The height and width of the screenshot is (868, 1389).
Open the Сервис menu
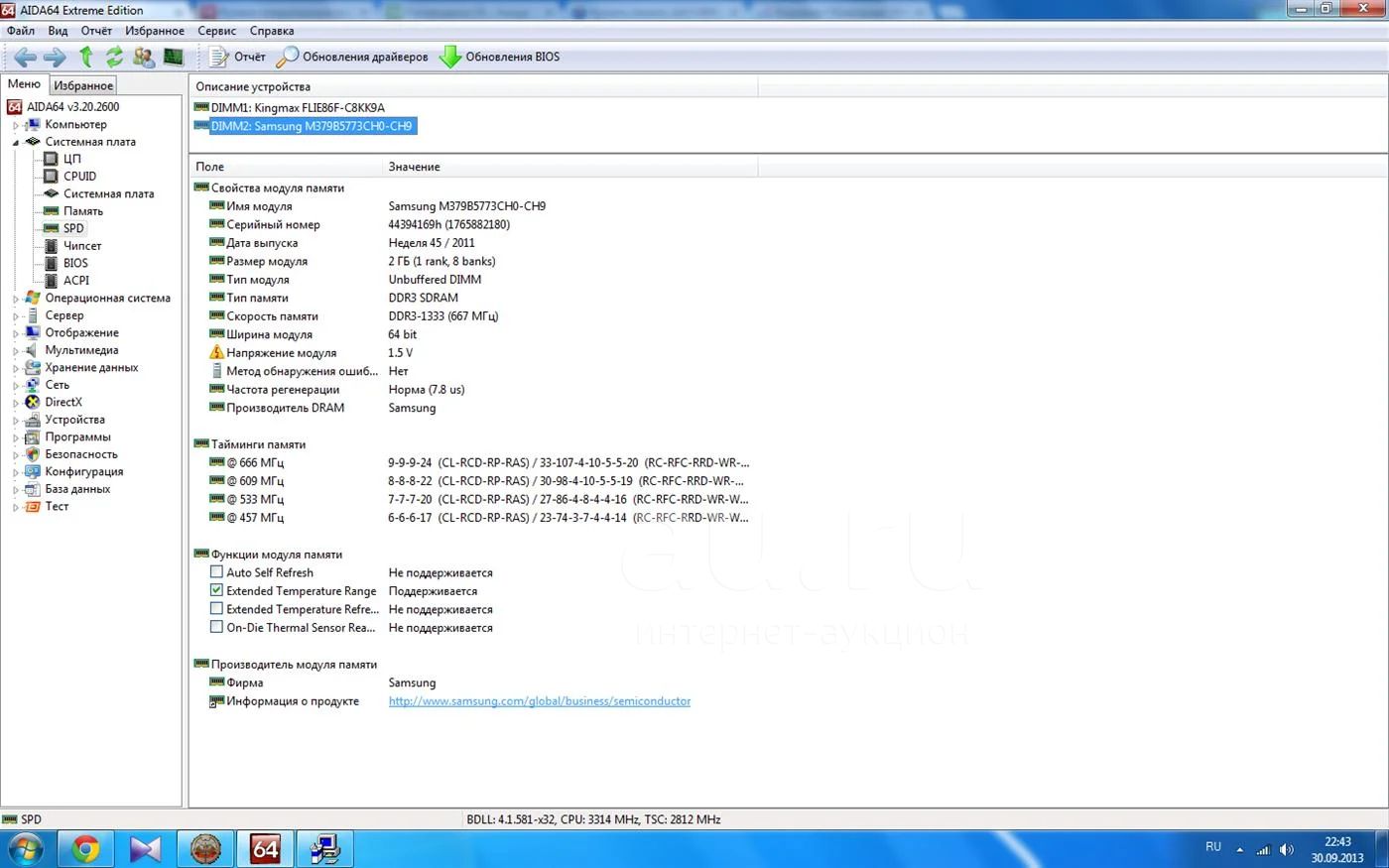216,31
